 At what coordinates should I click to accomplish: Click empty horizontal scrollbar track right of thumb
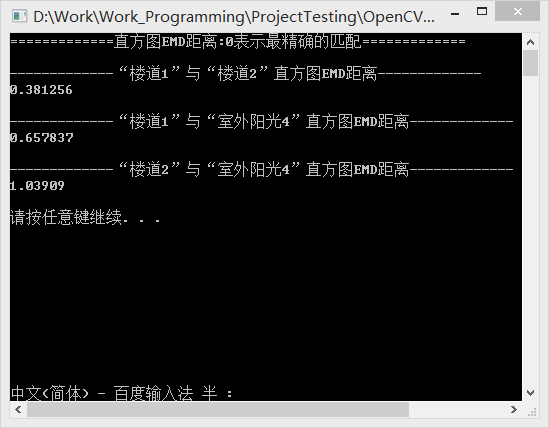[457, 409]
